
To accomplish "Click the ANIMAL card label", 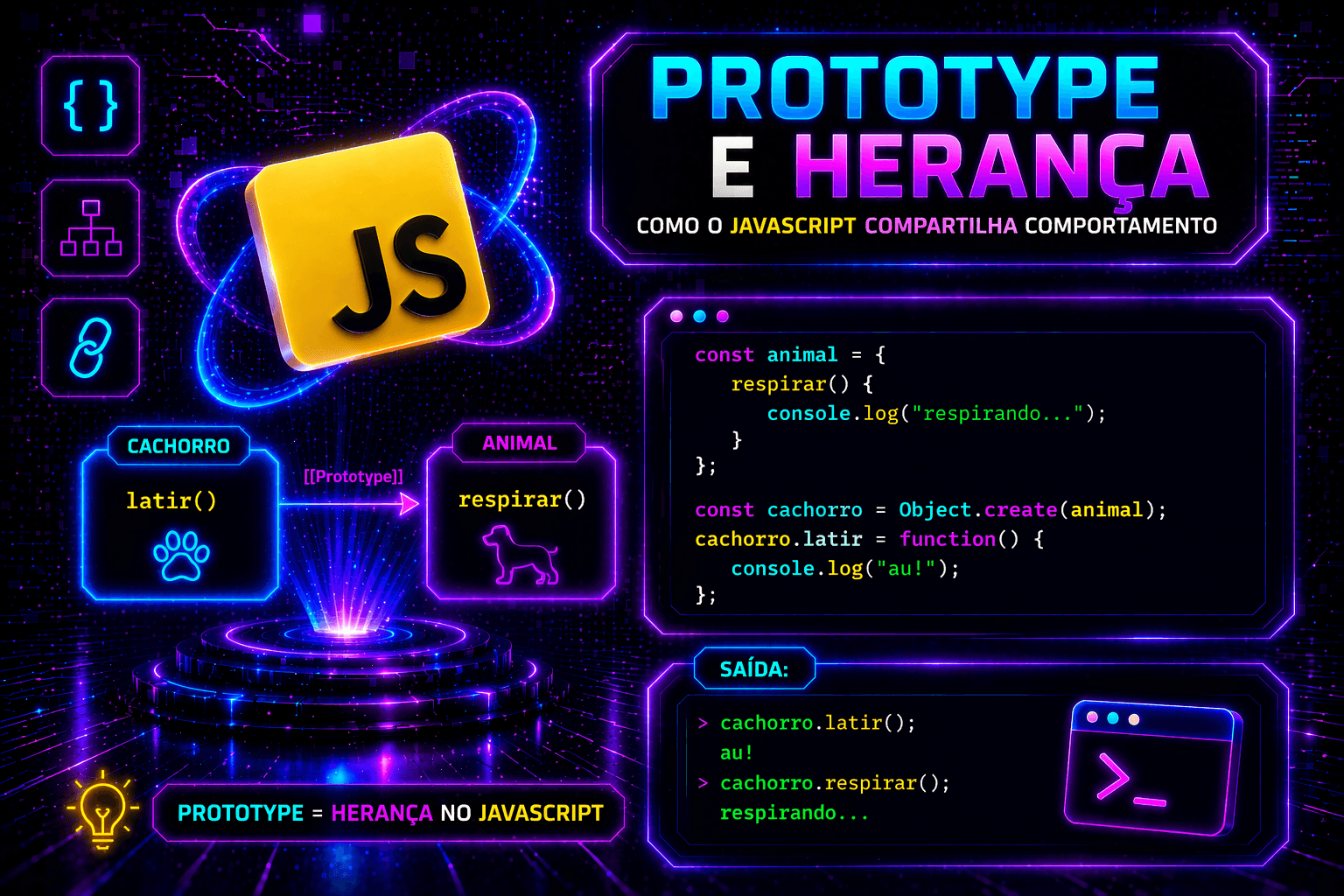I will click(x=520, y=443).
